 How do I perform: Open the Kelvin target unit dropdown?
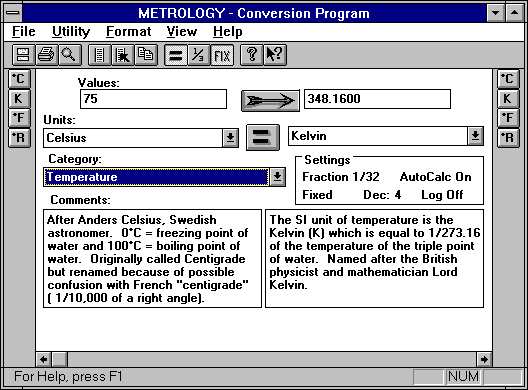coord(475,136)
